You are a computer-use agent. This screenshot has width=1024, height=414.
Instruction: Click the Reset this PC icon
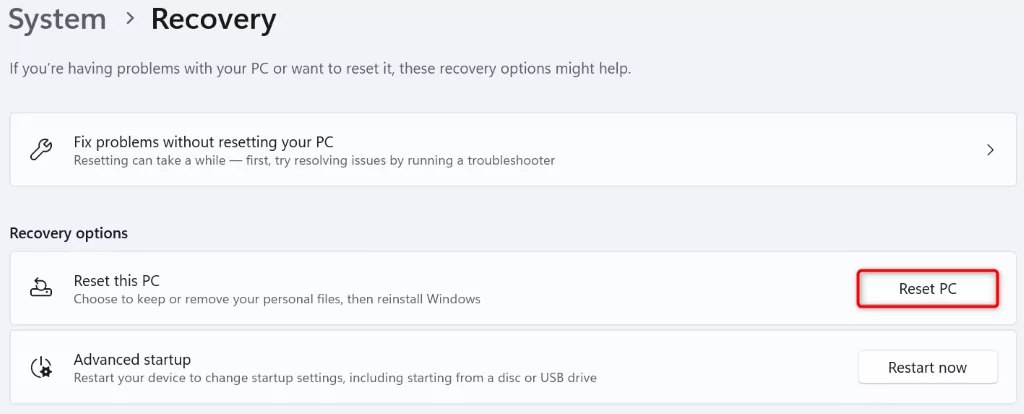(x=41, y=289)
